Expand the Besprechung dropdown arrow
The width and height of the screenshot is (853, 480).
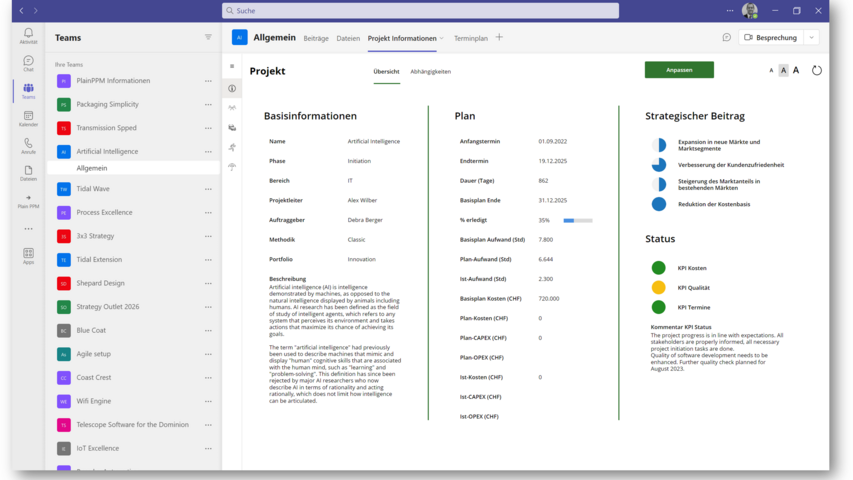(x=811, y=38)
